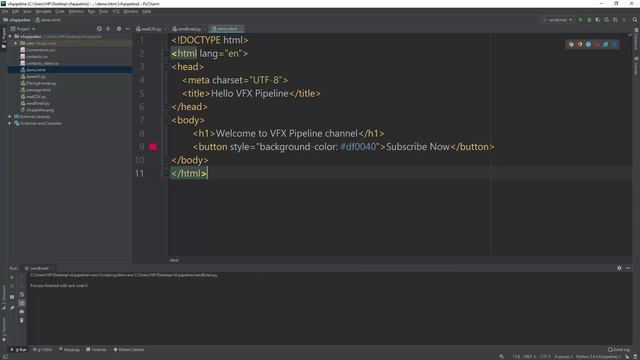640x360 pixels.
Task: Select demo.html in the Project tree
Action: pyautogui.click(x=70, y=70)
